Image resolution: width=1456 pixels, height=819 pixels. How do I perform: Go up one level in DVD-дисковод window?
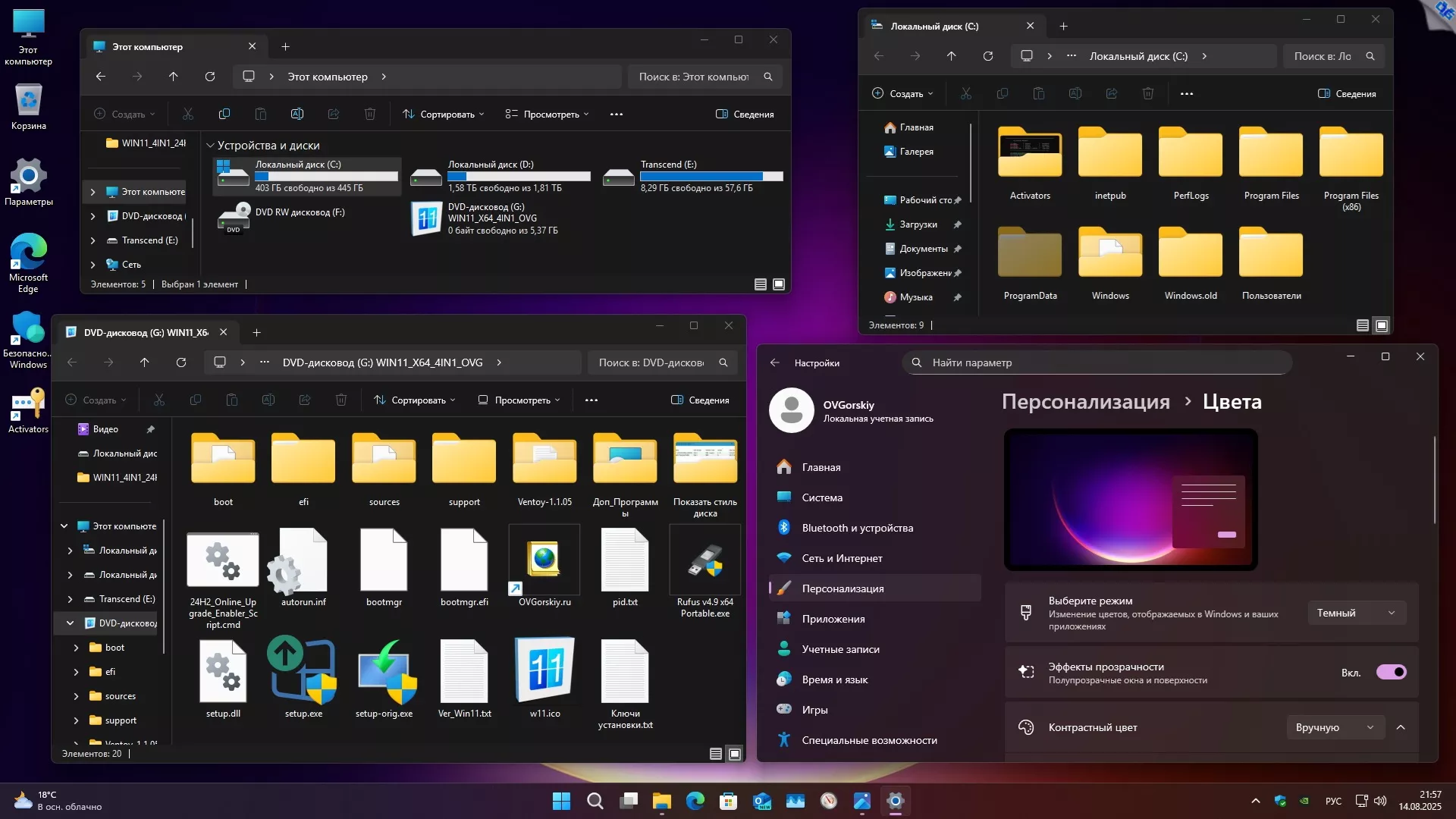145,362
